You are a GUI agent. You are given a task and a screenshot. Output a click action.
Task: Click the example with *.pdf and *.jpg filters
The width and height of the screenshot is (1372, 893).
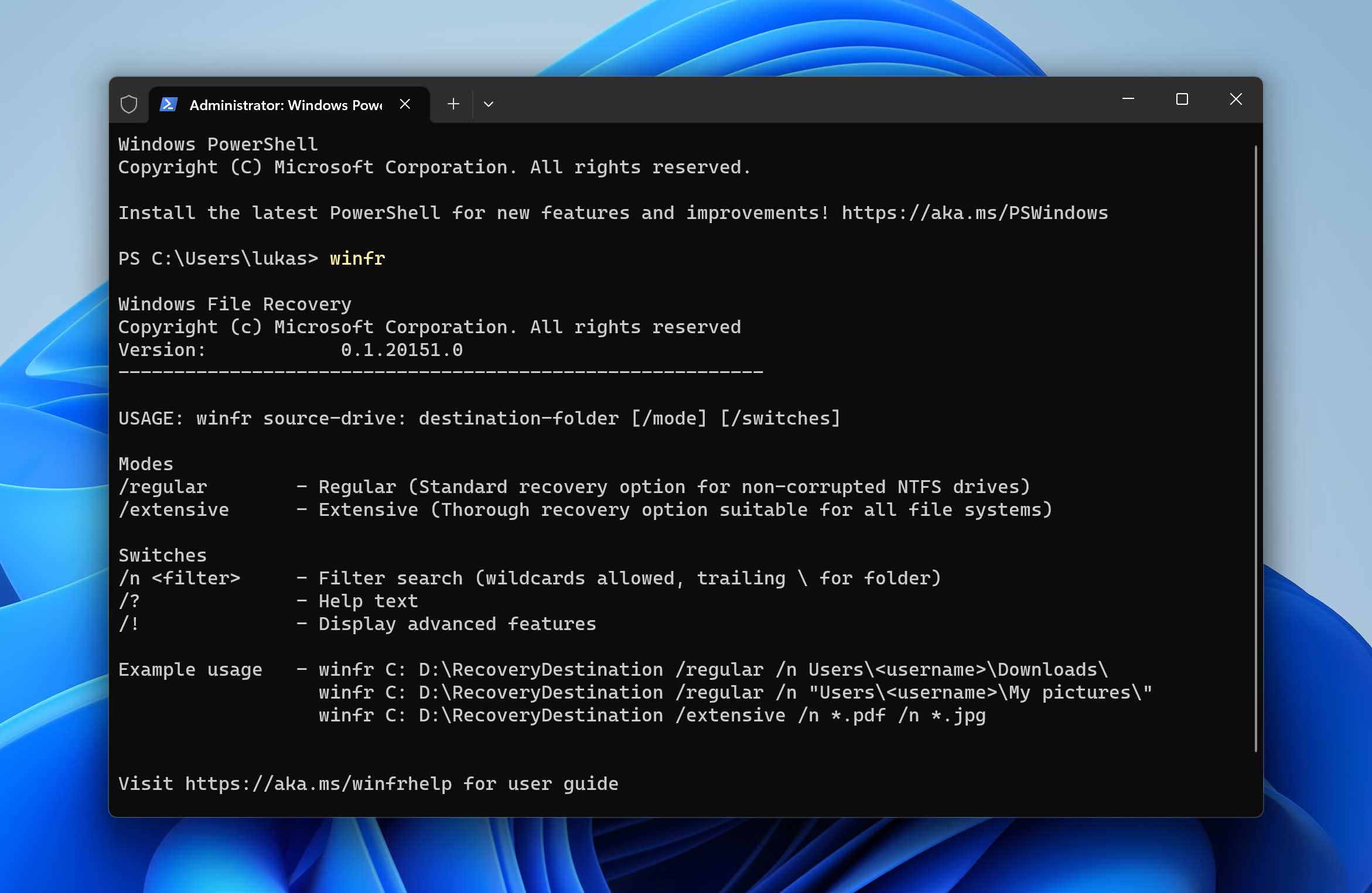click(652, 715)
